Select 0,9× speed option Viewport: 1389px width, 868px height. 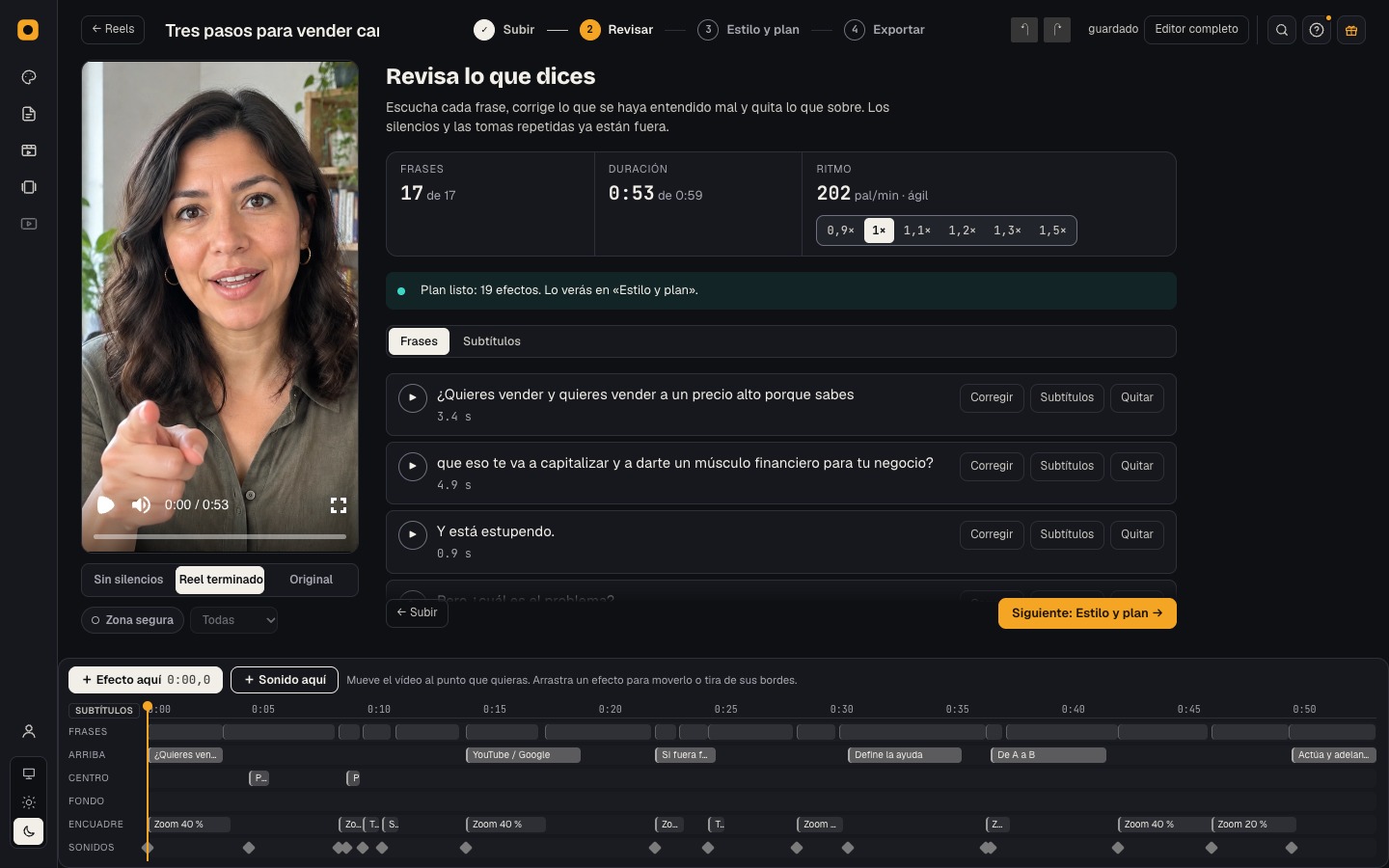[840, 231]
